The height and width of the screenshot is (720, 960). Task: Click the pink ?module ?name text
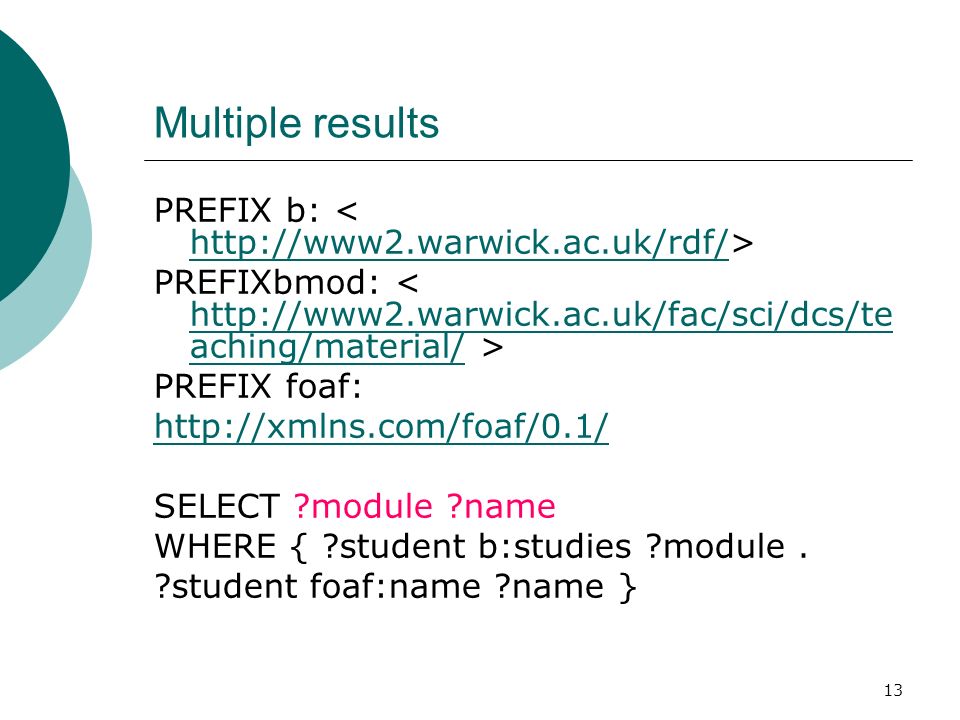coord(424,507)
